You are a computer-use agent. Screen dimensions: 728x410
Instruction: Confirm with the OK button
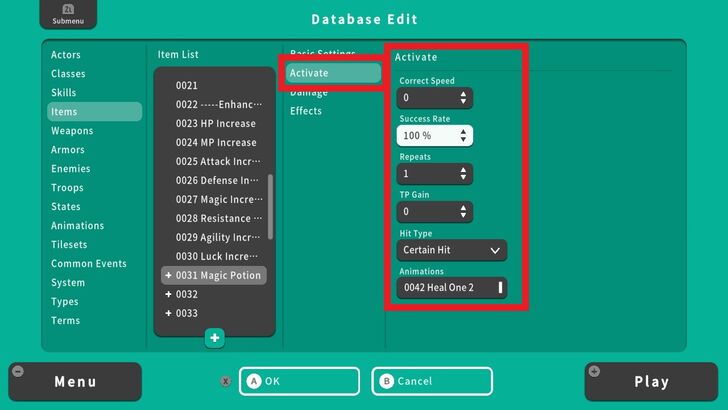(298, 381)
